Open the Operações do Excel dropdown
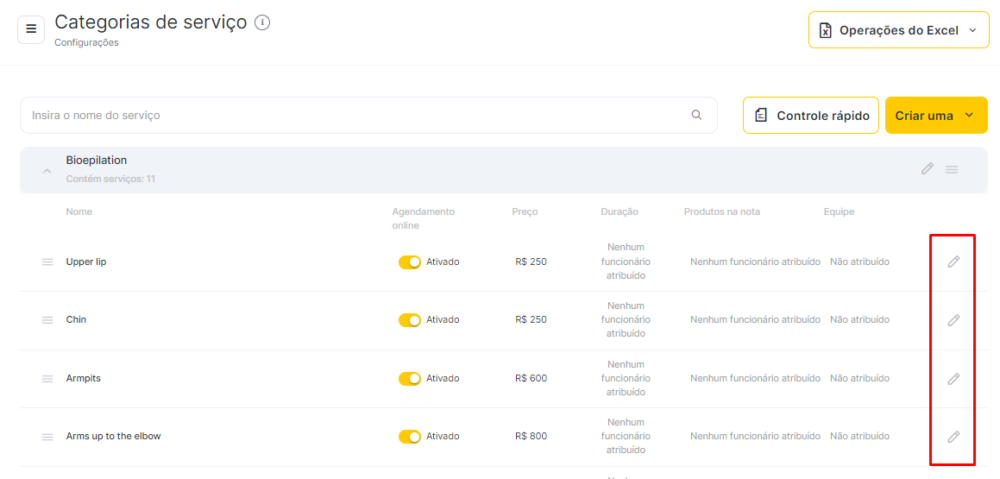Image resolution: width=1000 pixels, height=479 pixels. tap(899, 30)
